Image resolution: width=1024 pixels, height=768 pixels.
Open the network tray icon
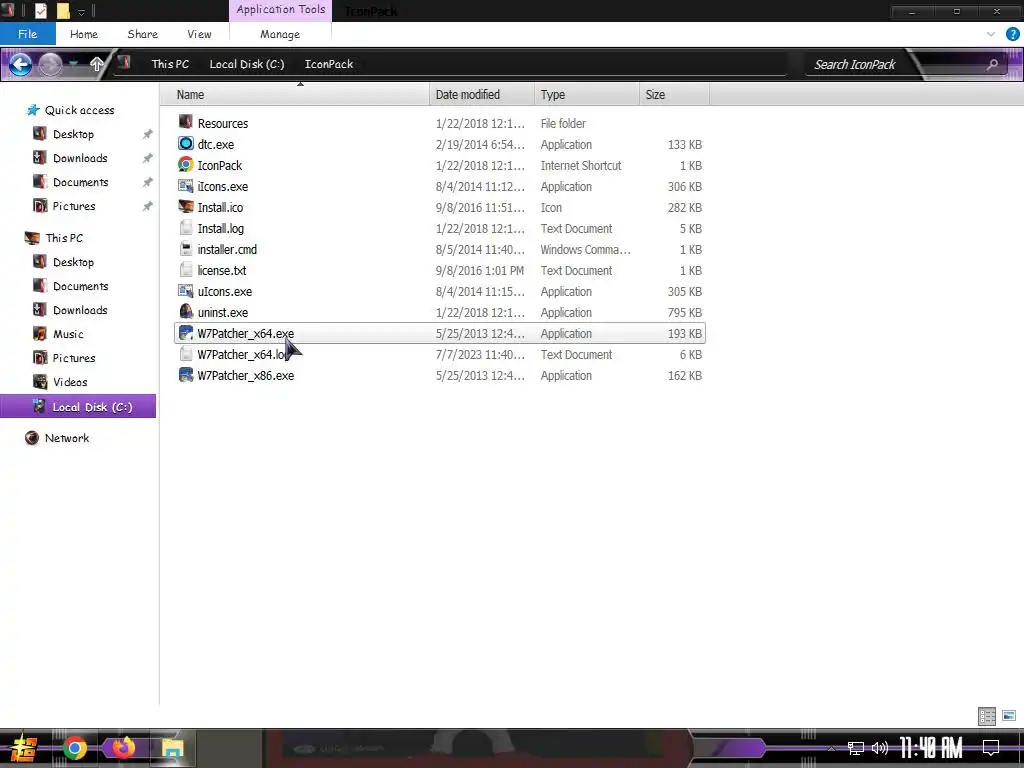click(x=856, y=748)
